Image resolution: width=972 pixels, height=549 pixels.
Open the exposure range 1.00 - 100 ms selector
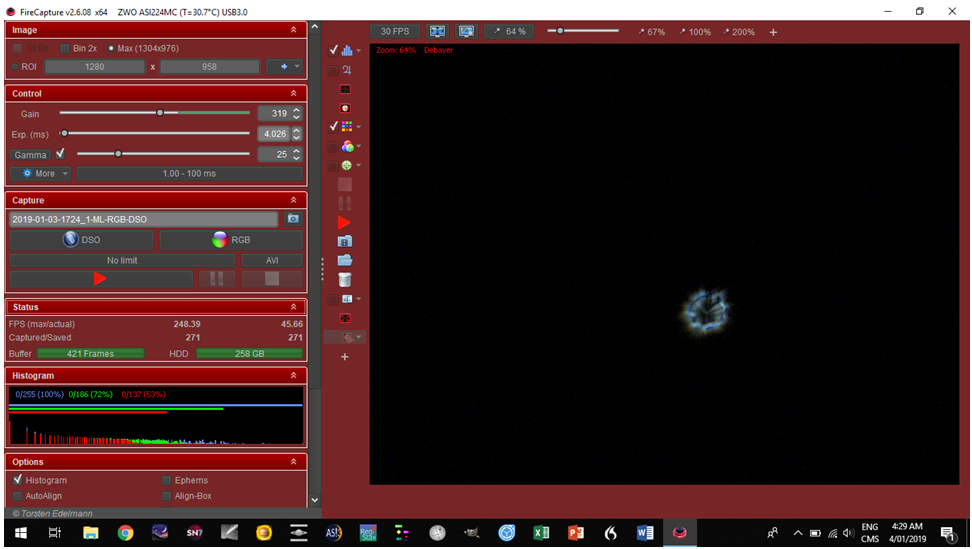tap(189, 173)
